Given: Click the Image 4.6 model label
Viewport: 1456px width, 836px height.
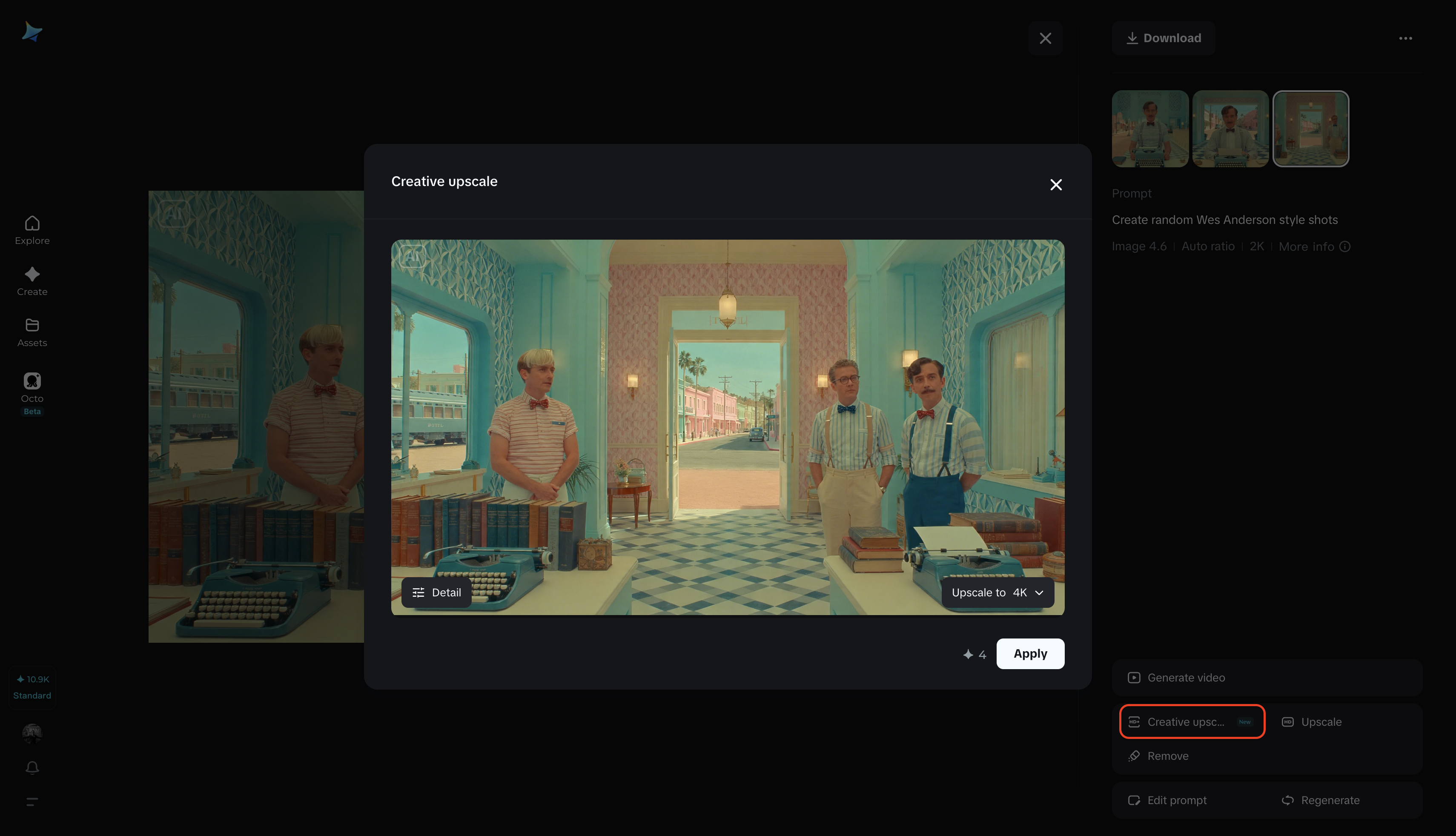Looking at the screenshot, I should coord(1139,247).
